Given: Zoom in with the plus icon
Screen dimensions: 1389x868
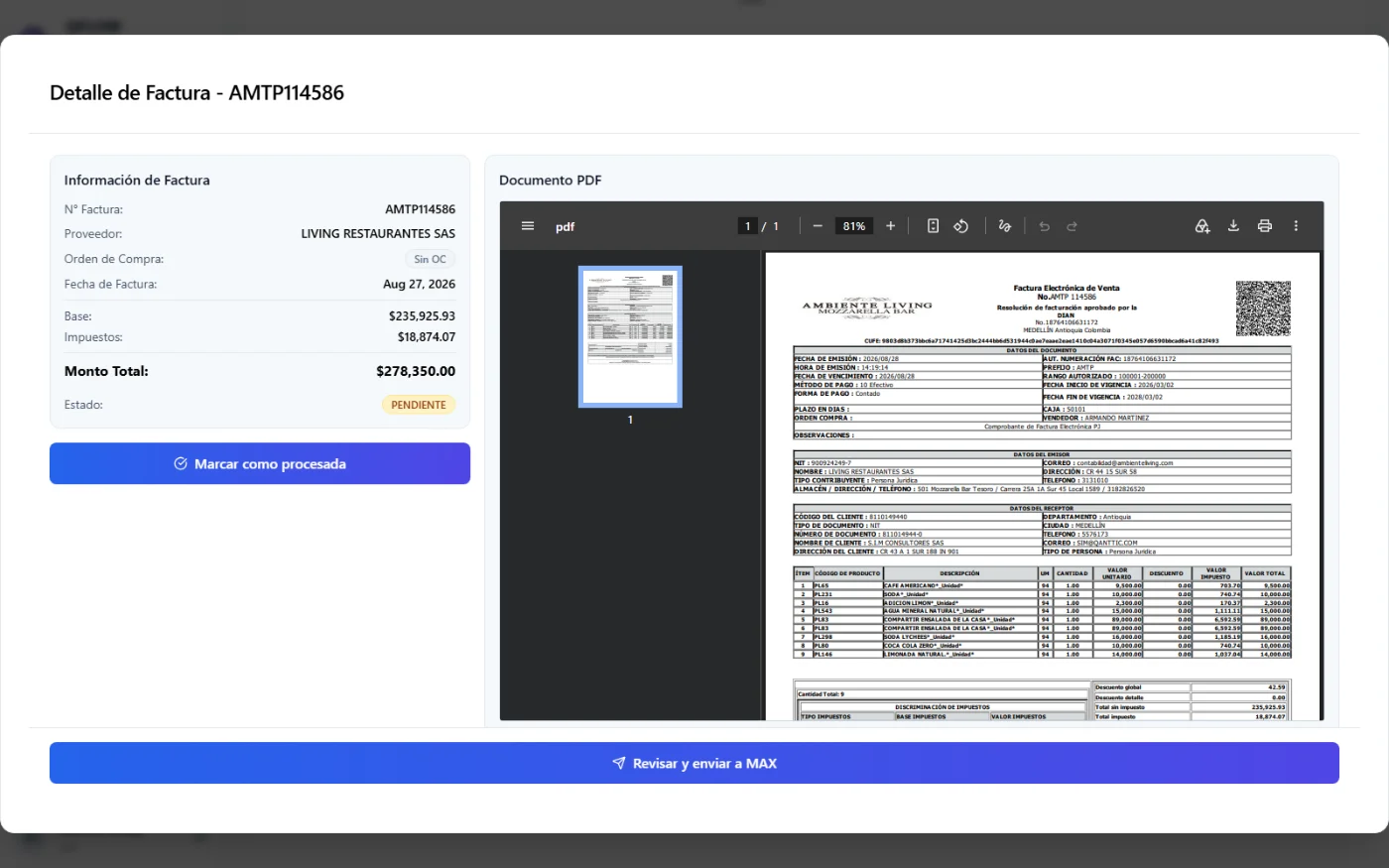Looking at the screenshot, I should tap(890, 226).
